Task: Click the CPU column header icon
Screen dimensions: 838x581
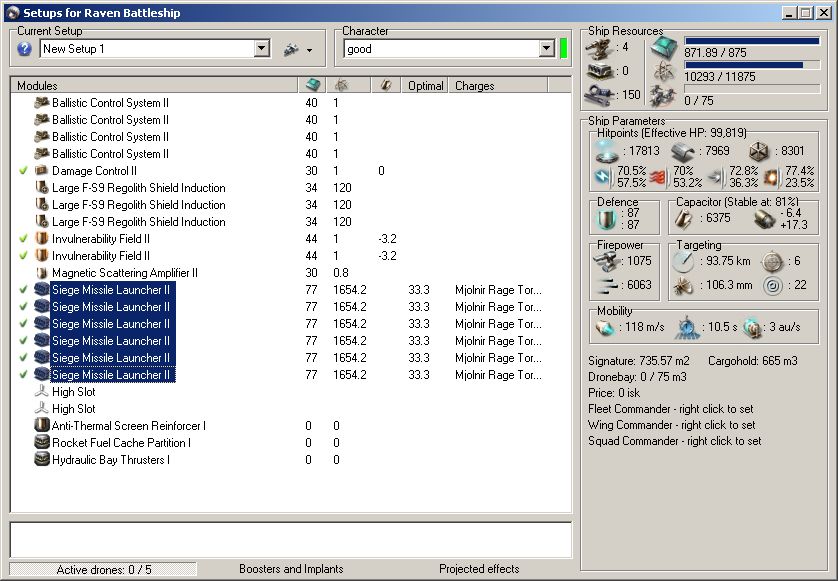Action: coord(313,86)
